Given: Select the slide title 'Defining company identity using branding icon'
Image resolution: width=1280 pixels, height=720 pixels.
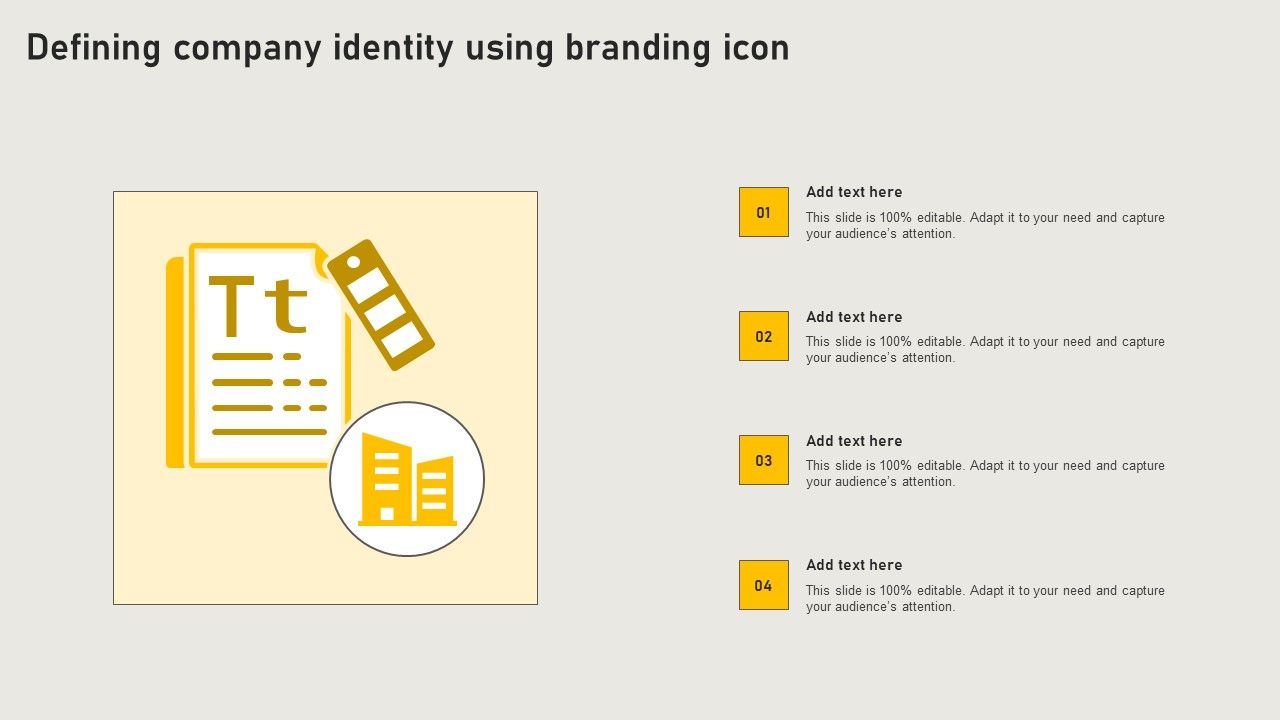Looking at the screenshot, I should point(408,48).
